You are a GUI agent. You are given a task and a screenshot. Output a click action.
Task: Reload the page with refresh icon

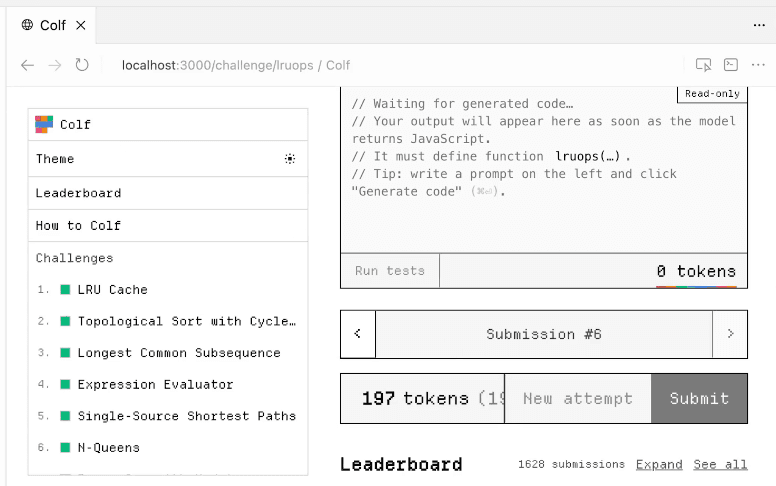coord(82,65)
